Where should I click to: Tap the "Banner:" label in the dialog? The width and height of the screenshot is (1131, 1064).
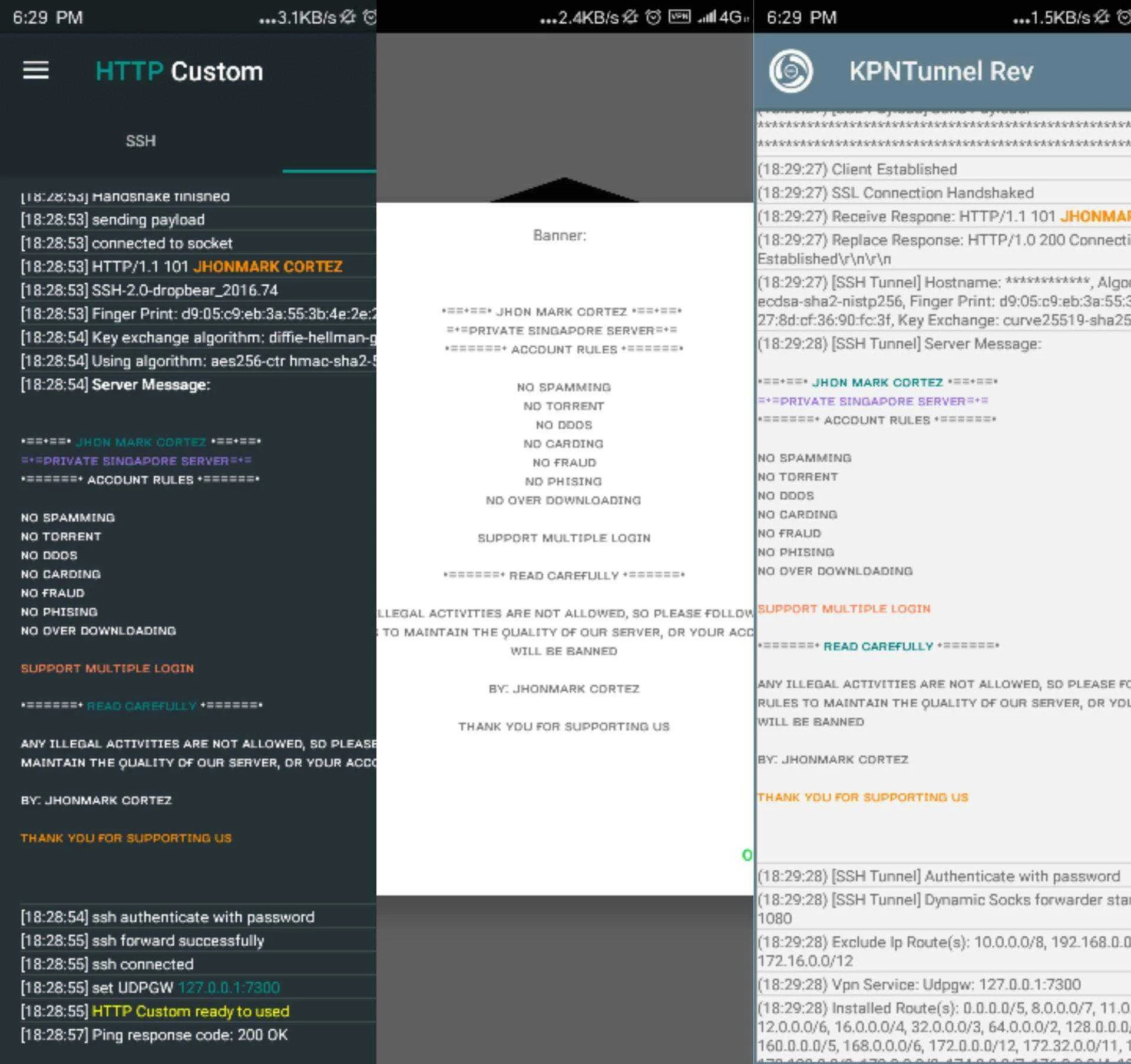pyautogui.click(x=560, y=236)
